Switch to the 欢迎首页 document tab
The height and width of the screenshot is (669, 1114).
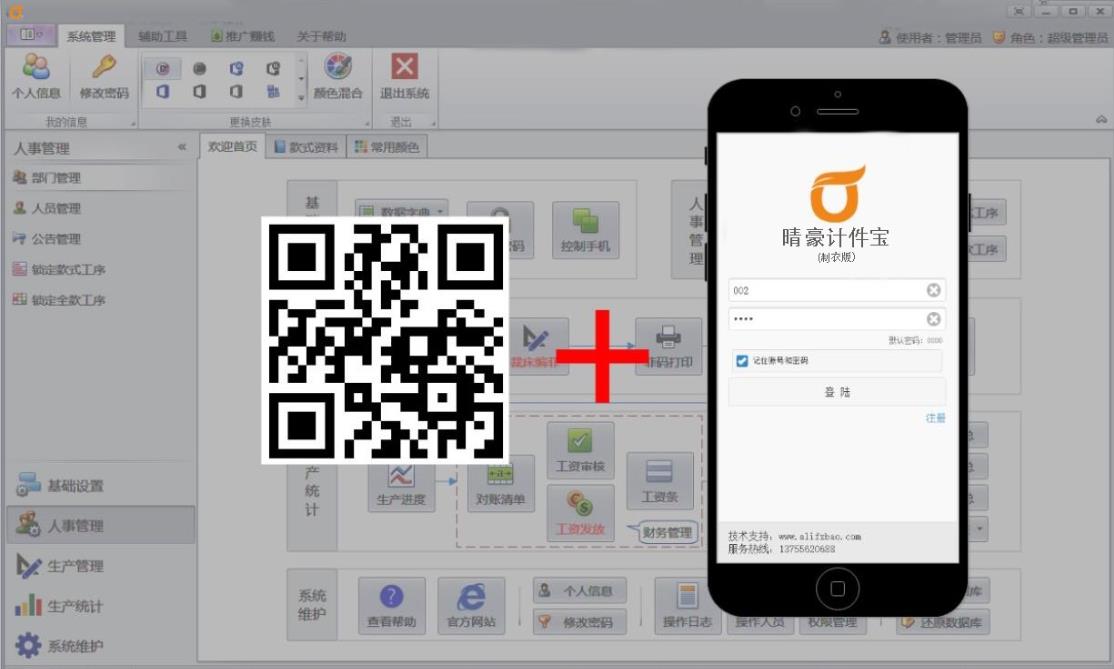(232, 146)
